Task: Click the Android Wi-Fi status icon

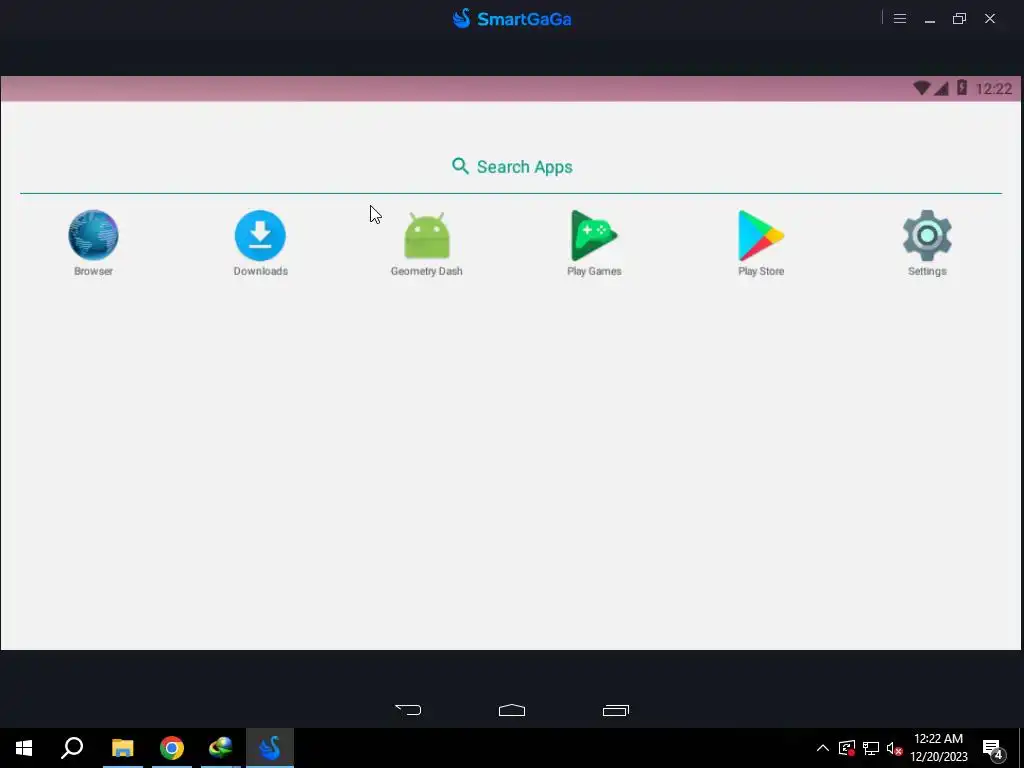Action: pos(921,88)
